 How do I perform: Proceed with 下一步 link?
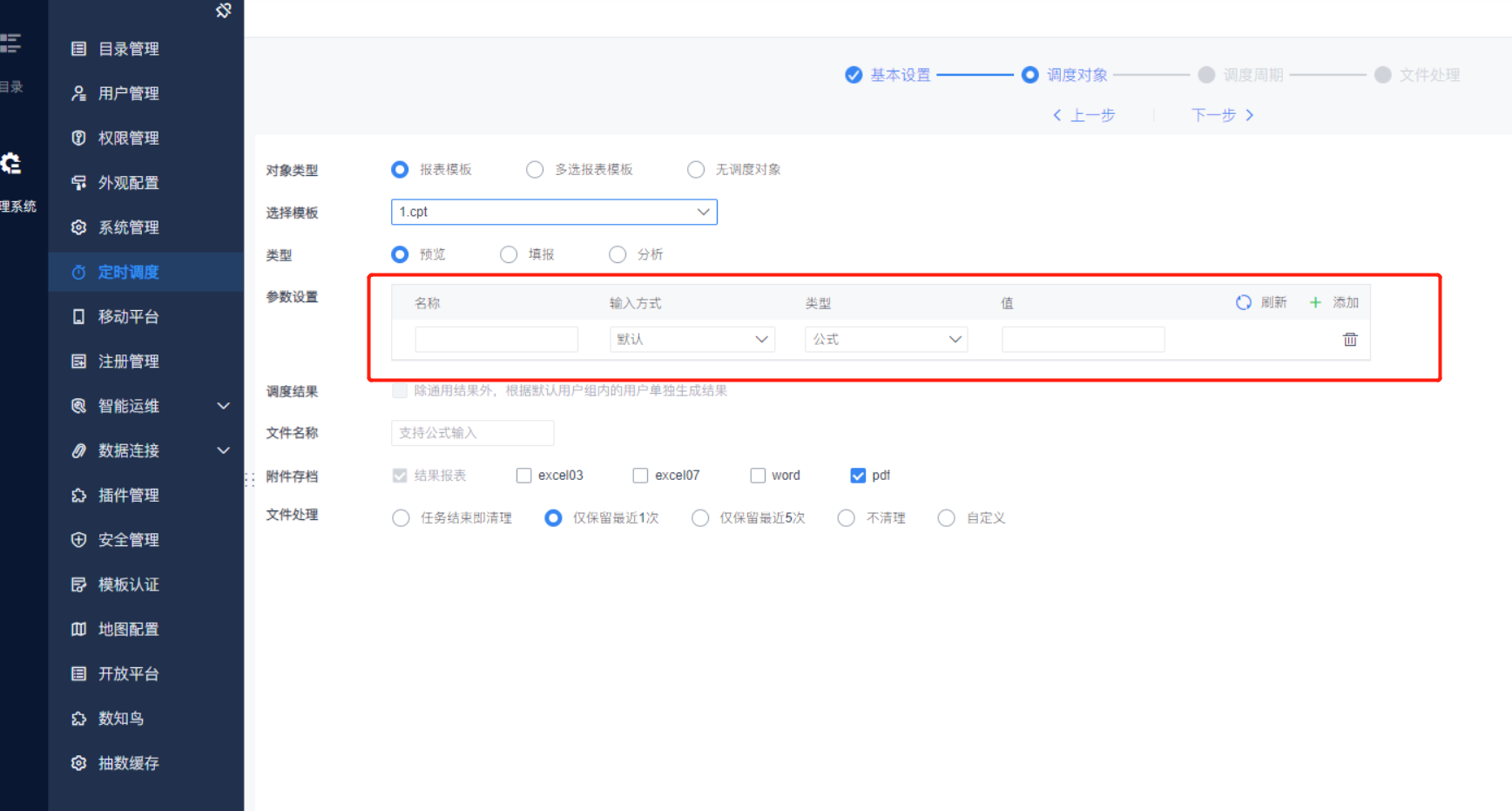(x=1223, y=115)
